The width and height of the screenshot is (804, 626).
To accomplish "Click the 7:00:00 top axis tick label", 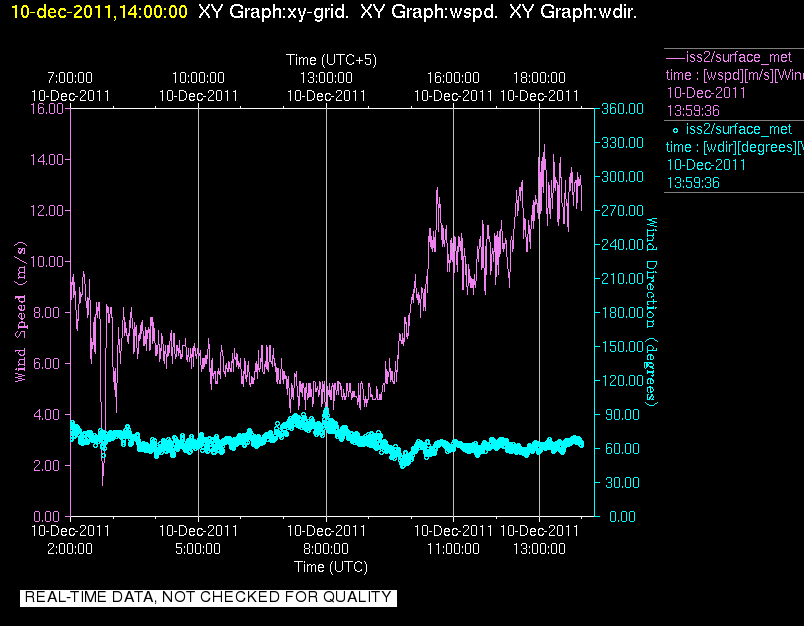I will [x=70, y=78].
